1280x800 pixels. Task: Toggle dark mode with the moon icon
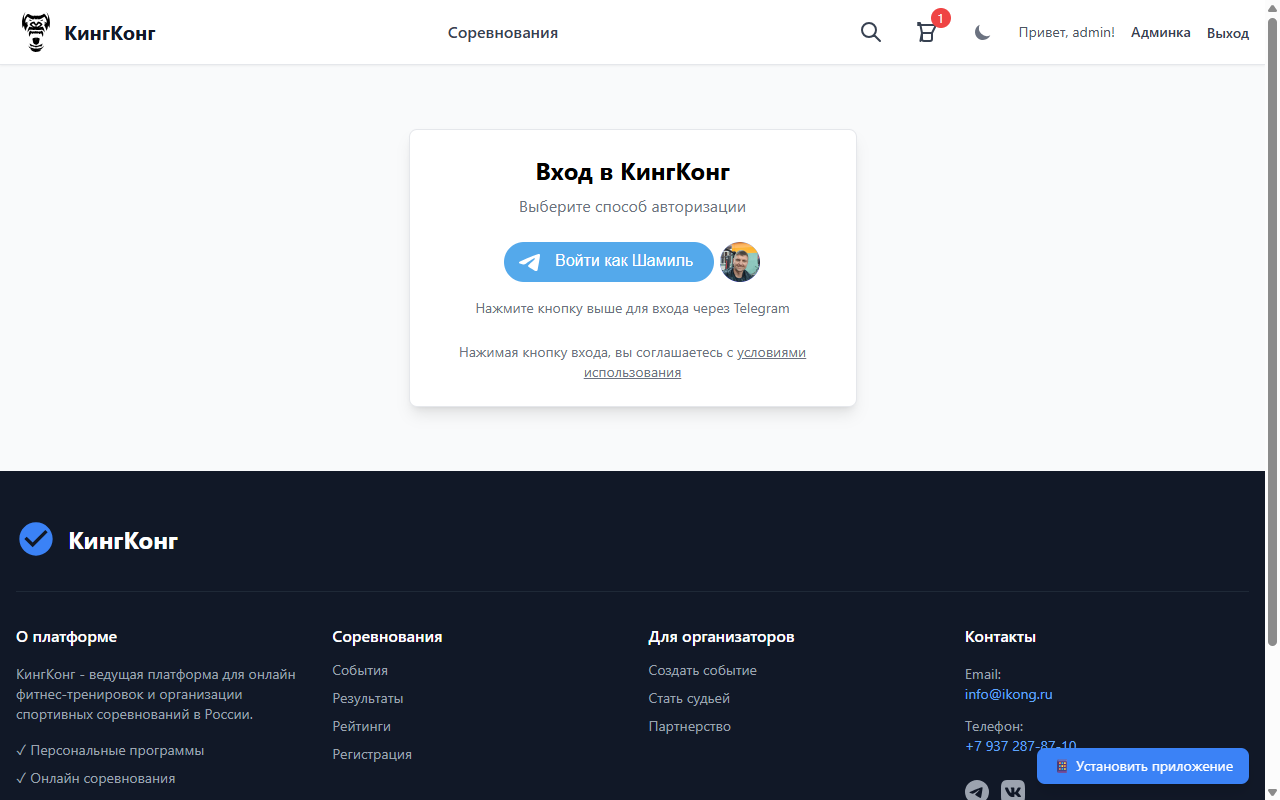(x=981, y=32)
